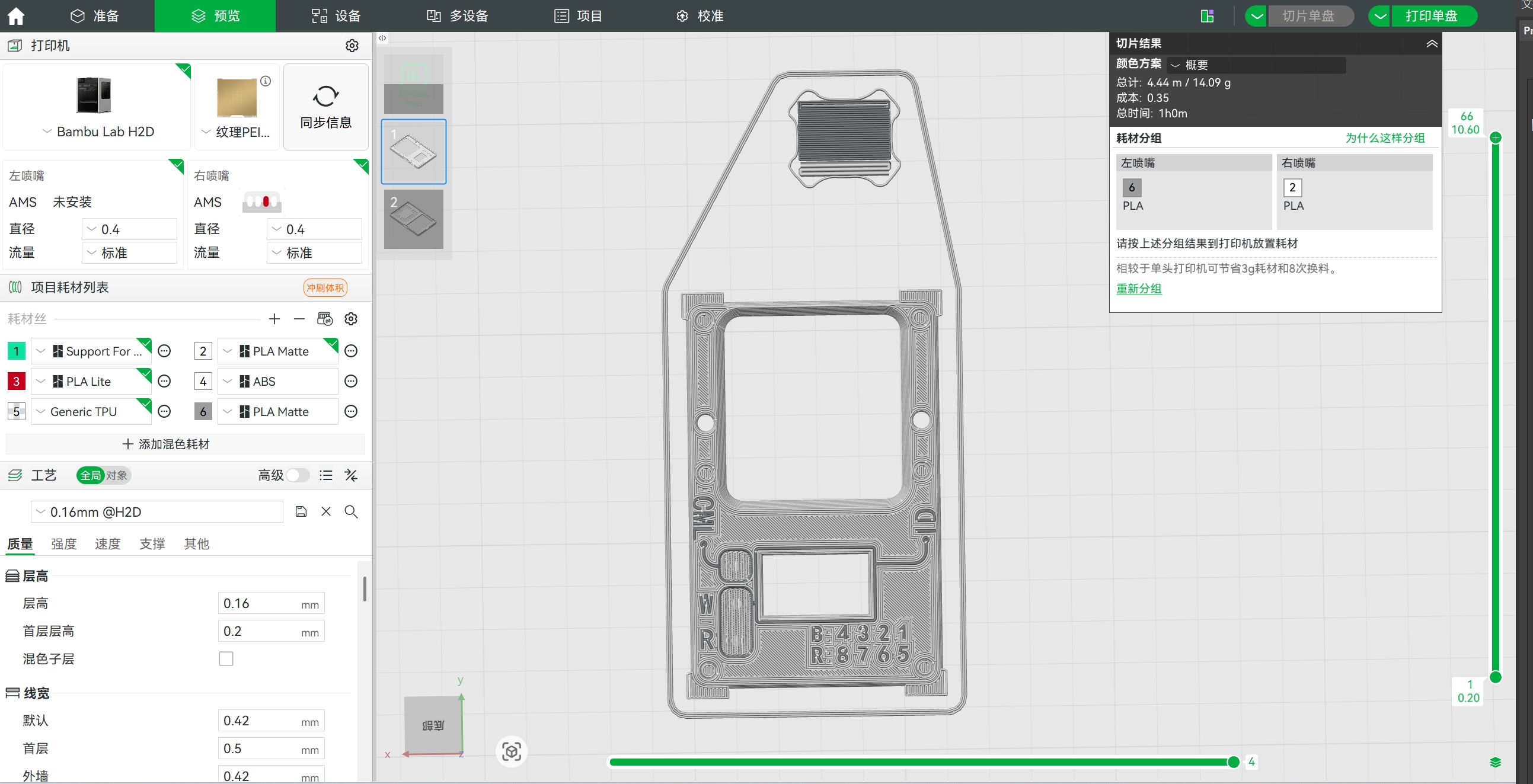The height and width of the screenshot is (784, 1533).
Task: Click the regroup link
Action: [1138, 289]
